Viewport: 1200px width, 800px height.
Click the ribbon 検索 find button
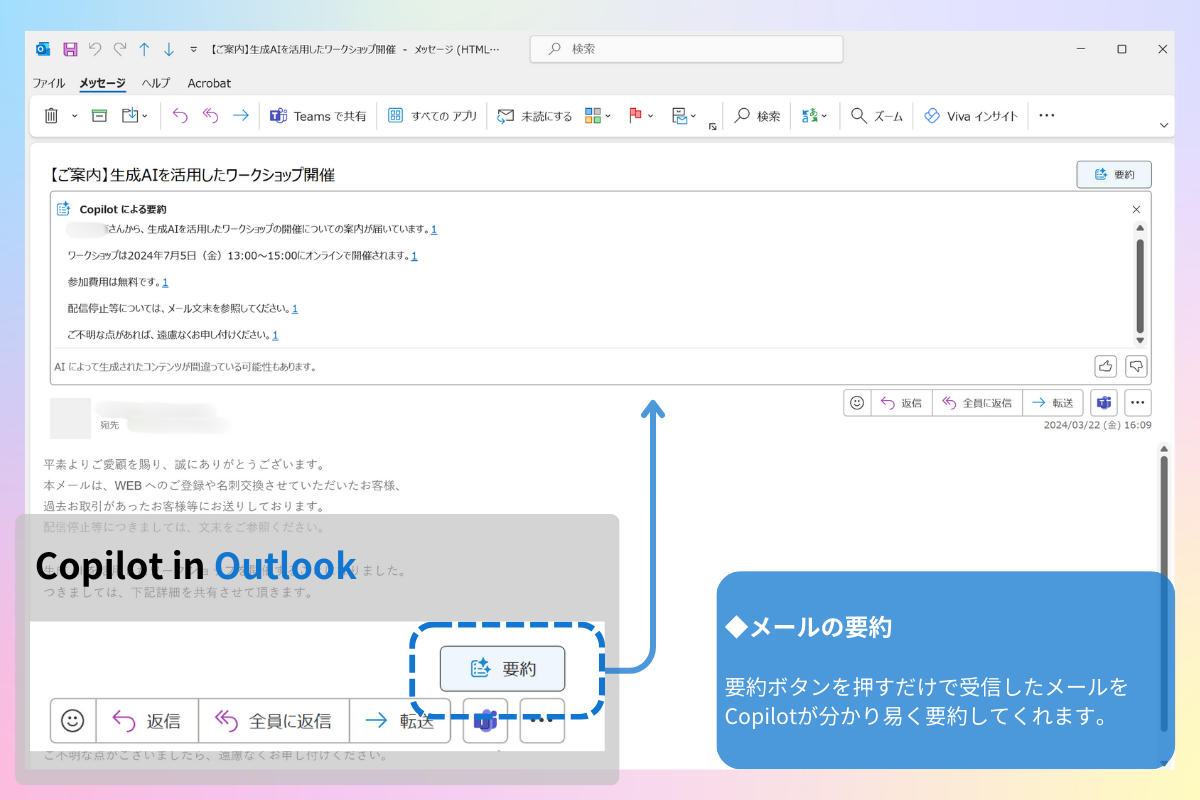coord(757,116)
